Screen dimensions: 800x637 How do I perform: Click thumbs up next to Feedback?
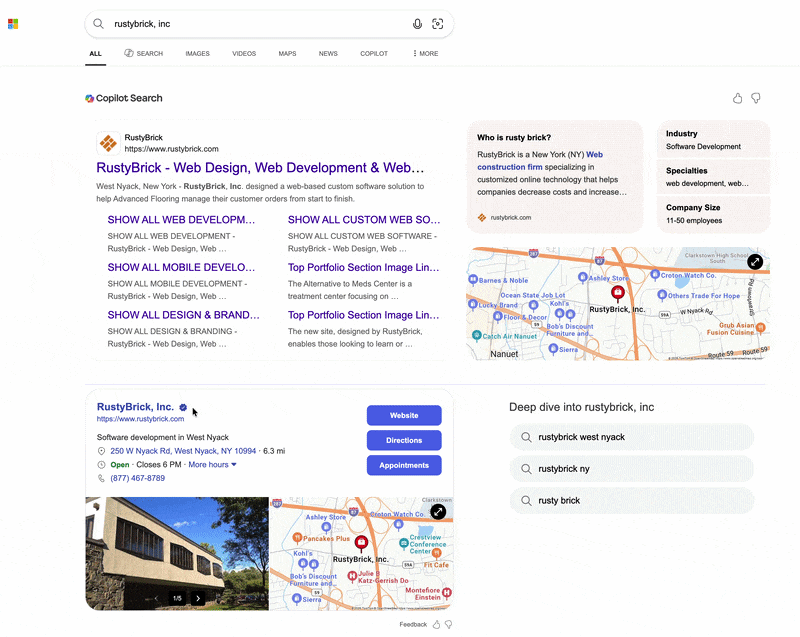tap(436, 624)
